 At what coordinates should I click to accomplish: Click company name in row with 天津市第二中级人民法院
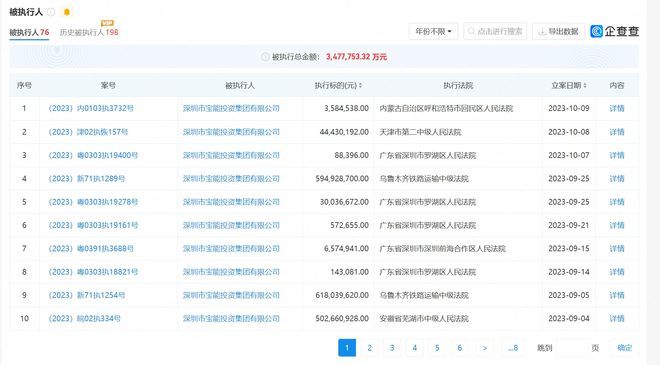[x=231, y=132]
